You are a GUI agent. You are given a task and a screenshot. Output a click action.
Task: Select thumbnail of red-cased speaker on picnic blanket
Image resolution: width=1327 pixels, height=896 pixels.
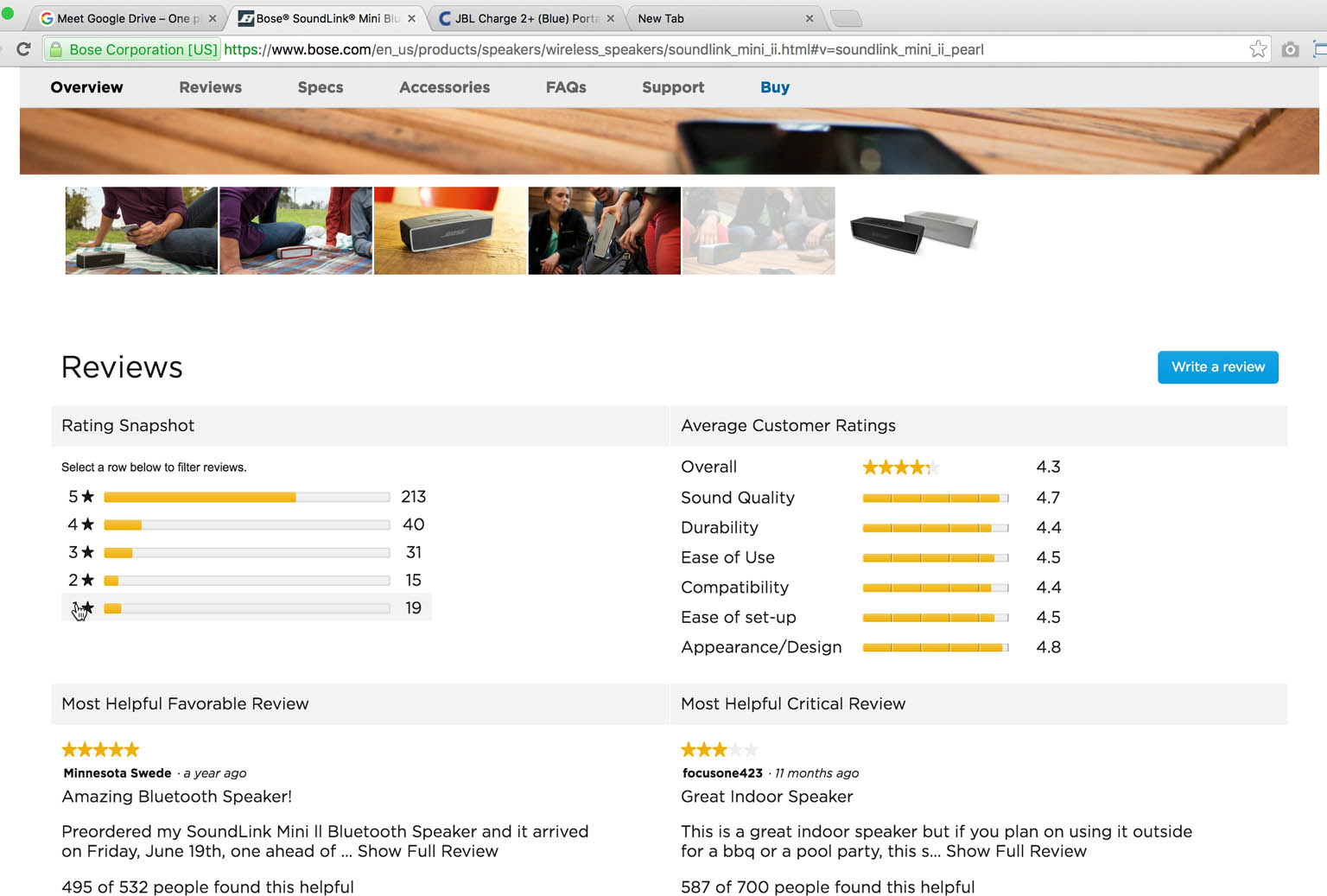coord(295,231)
